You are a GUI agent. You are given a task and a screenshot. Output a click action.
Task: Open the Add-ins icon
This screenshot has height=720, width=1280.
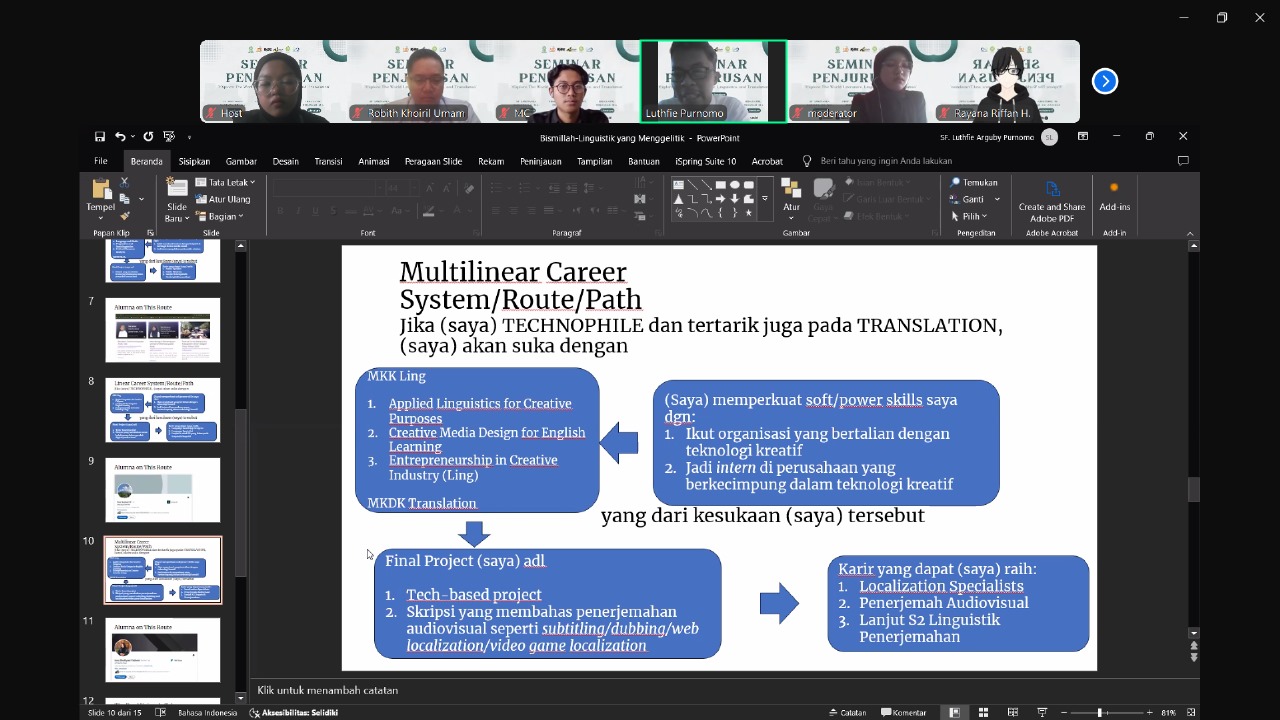[1114, 196]
